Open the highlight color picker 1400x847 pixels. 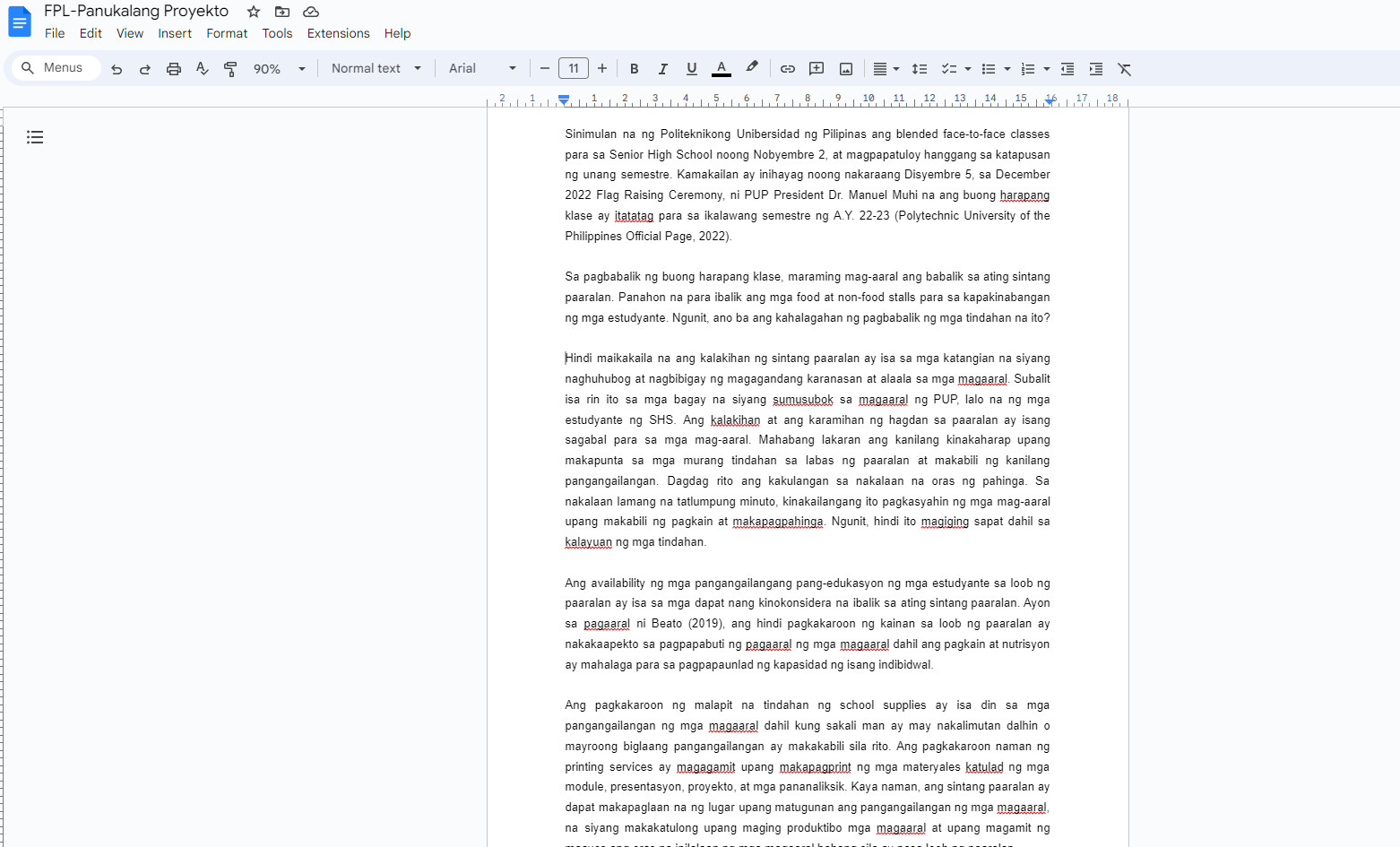752,69
